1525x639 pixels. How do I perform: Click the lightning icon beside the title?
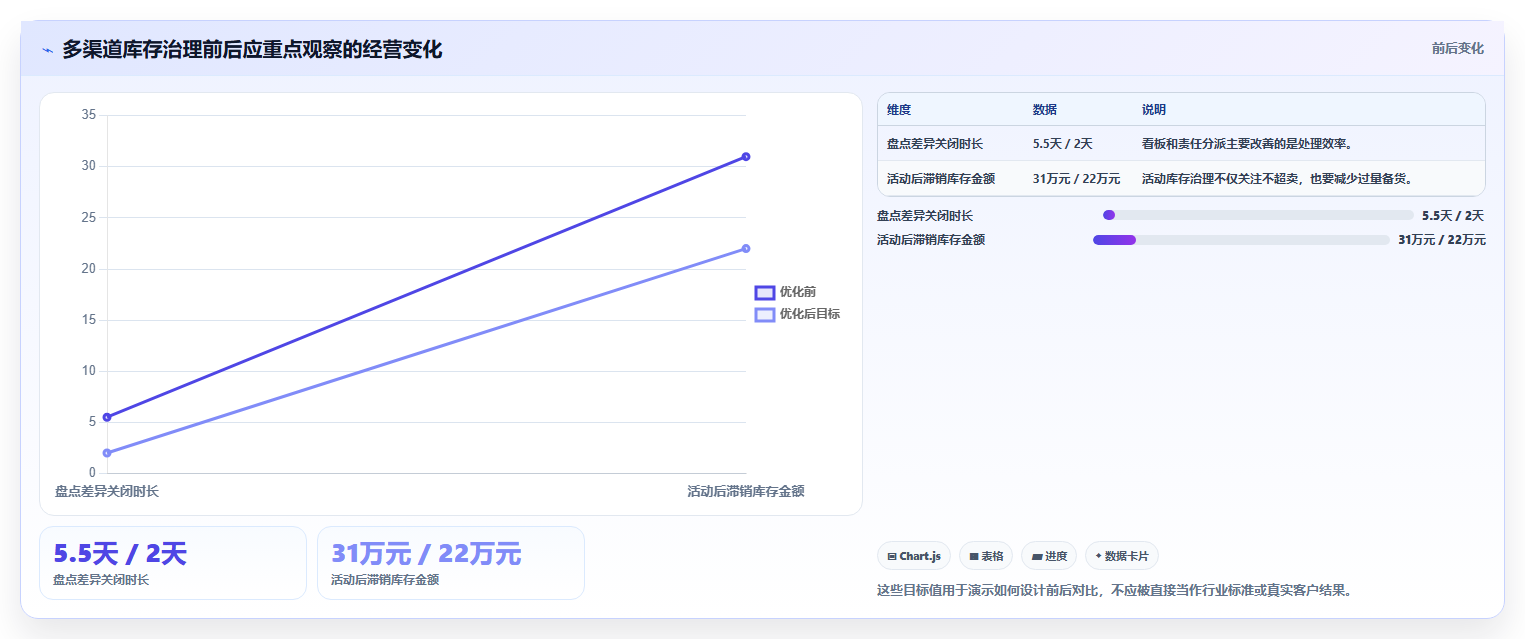pyautogui.click(x=47, y=50)
